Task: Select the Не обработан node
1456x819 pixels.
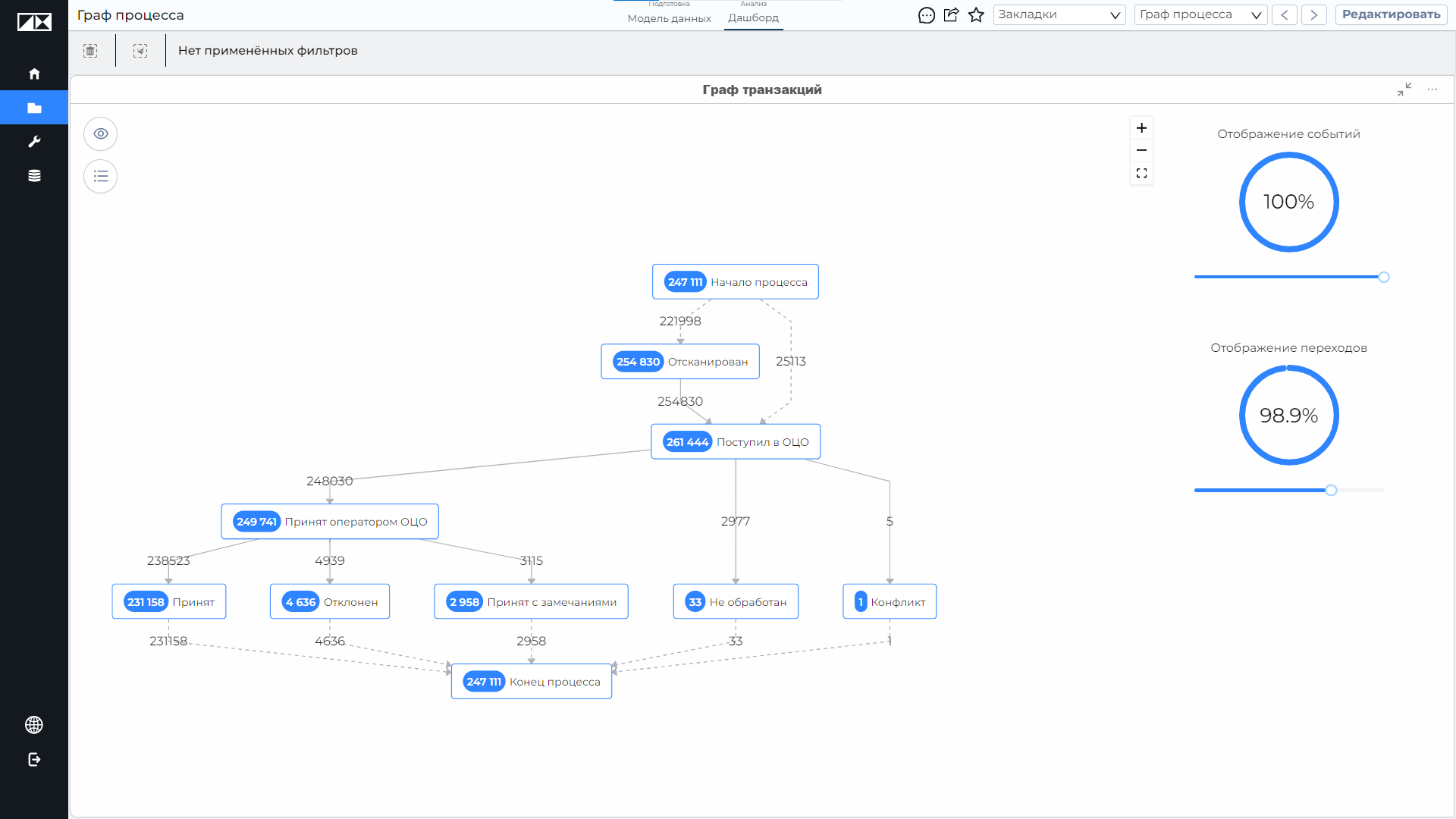Action: click(736, 602)
